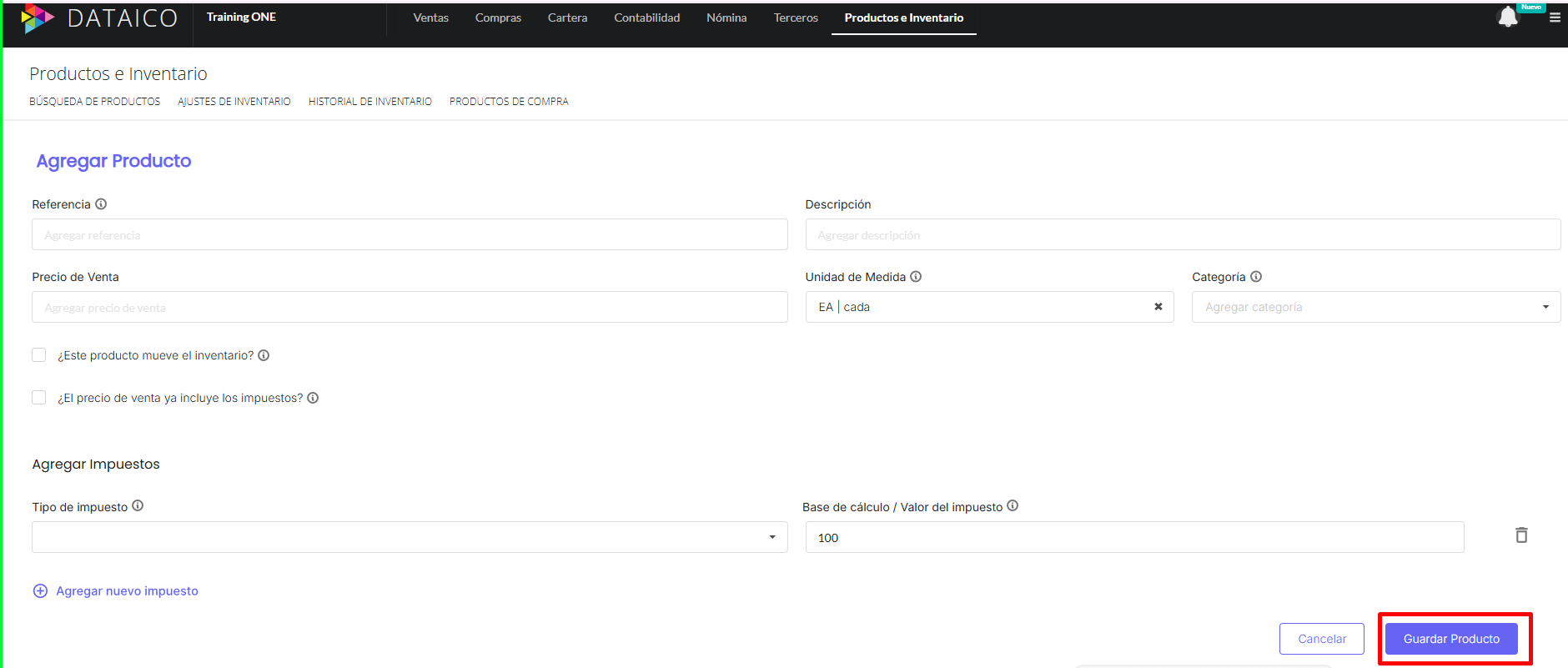Check '¿El precio de venta ya incluye los impuestos?'
The image size is (1568, 668).
39,398
